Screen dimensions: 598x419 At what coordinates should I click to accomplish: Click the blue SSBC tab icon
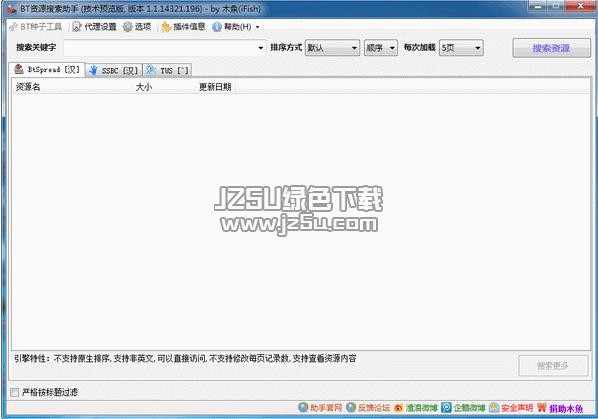click(x=93, y=70)
